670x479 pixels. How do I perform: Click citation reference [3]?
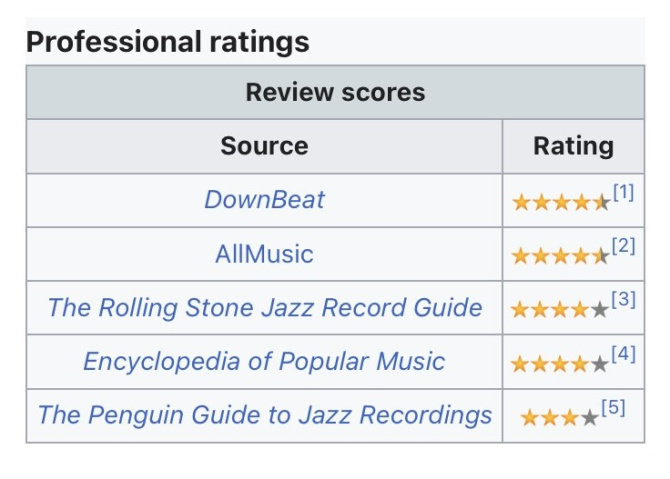pyautogui.click(x=623, y=299)
